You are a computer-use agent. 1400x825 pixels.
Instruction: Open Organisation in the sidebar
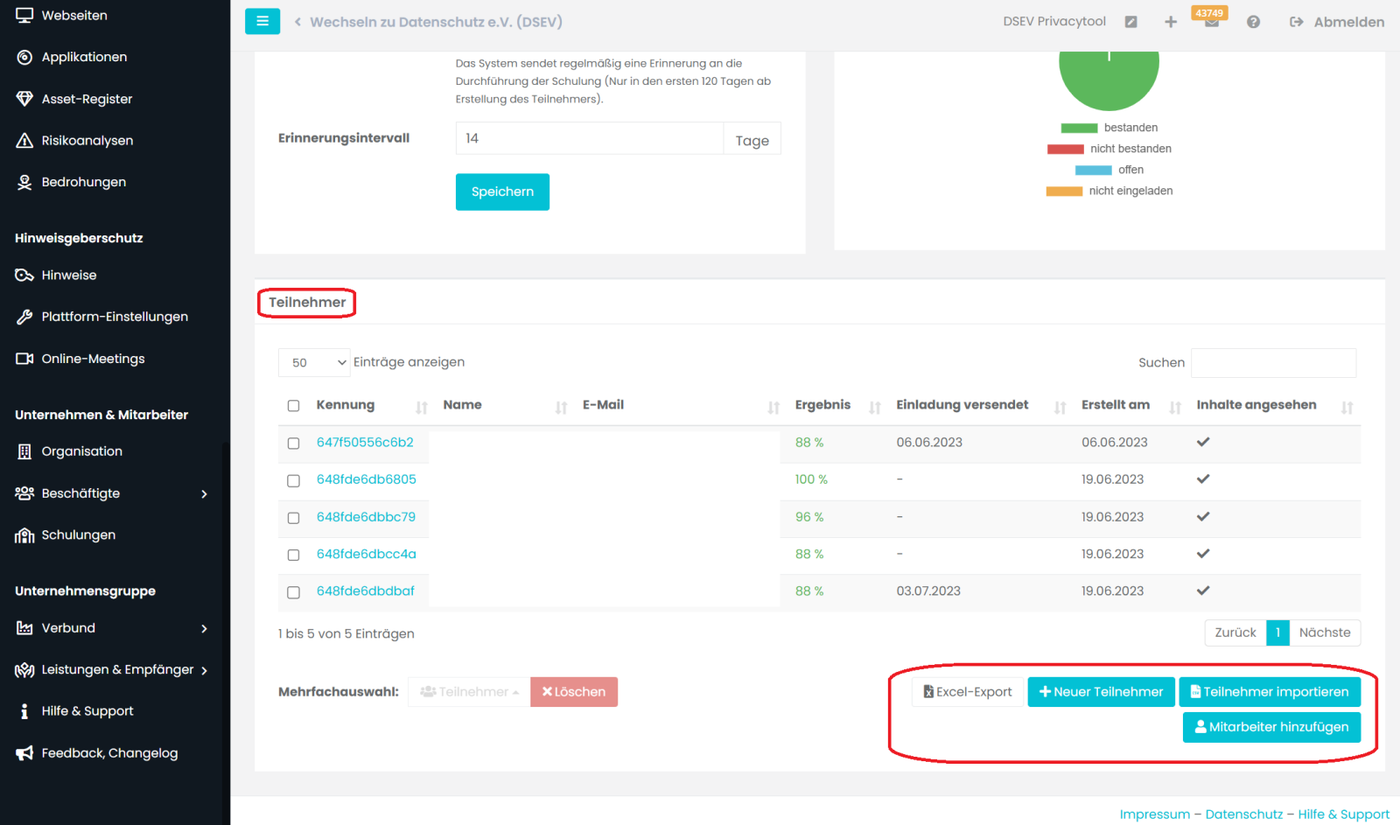82,451
